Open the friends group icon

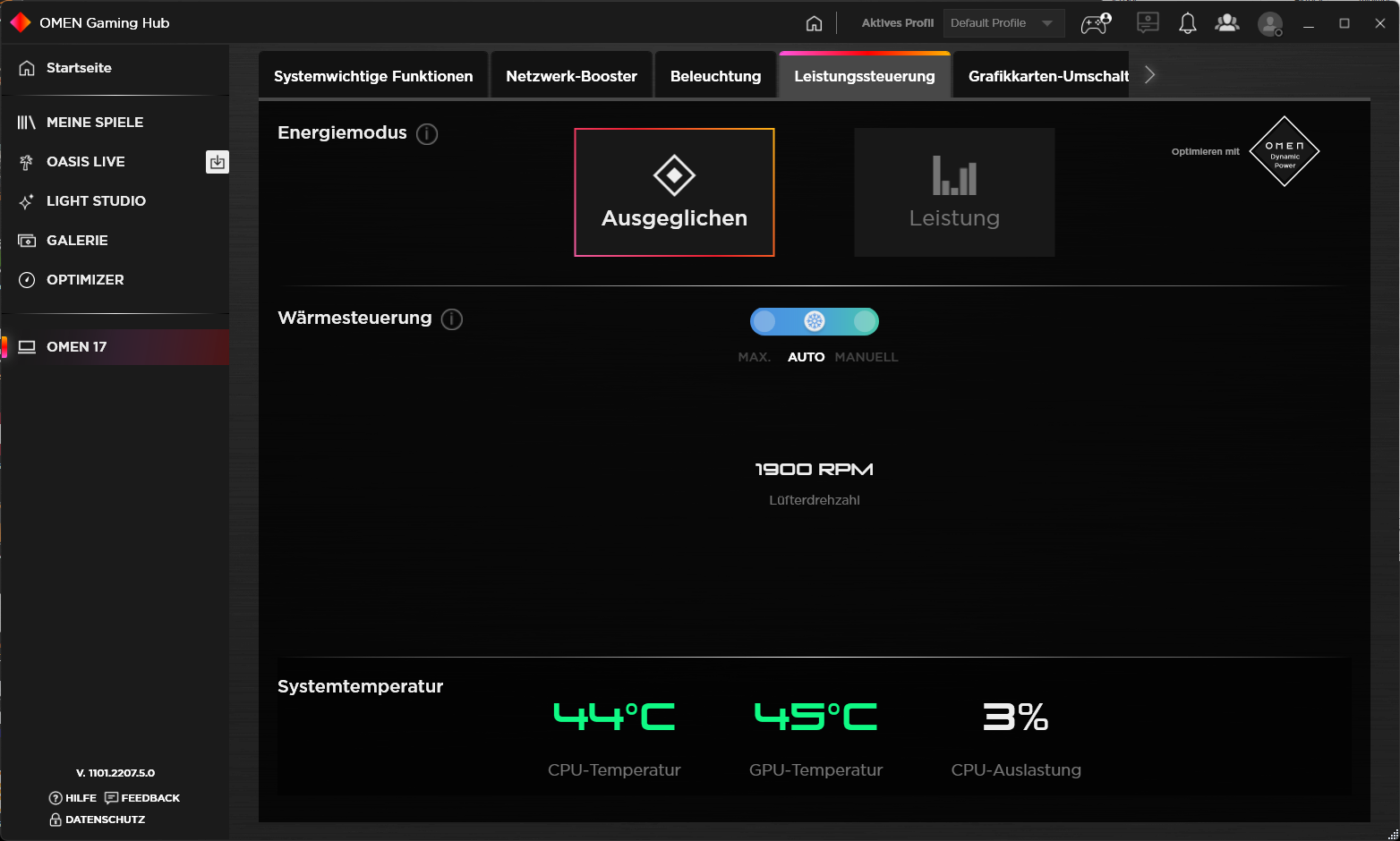(x=1226, y=23)
